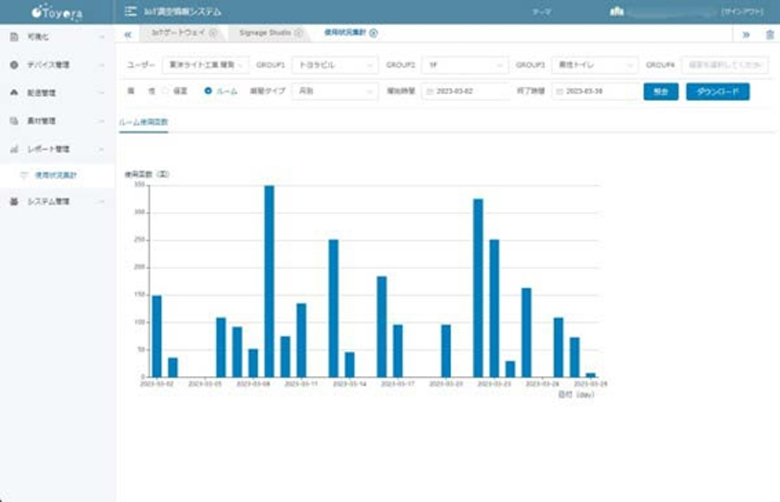Close the IoTゲートウェイ tab
Viewport: 780px width, 502px height.
tap(213, 33)
